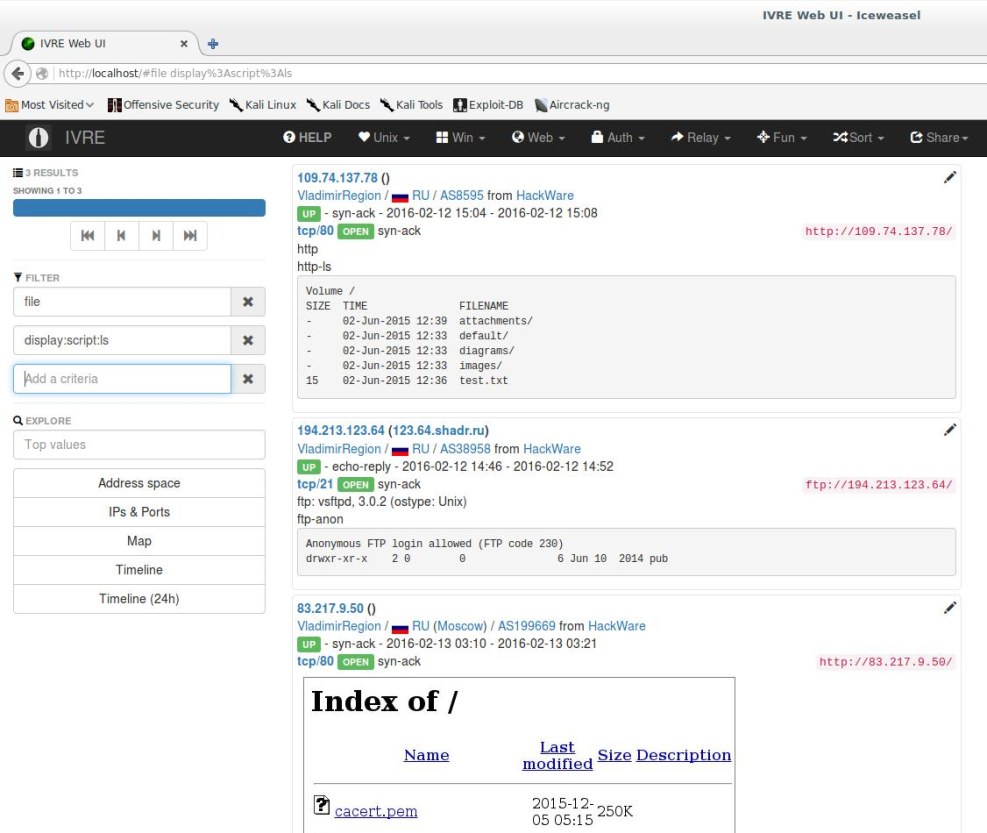The width and height of the screenshot is (987, 833).
Task: Open the Share dropdown menu
Action: pyautogui.click(x=939, y=138)
